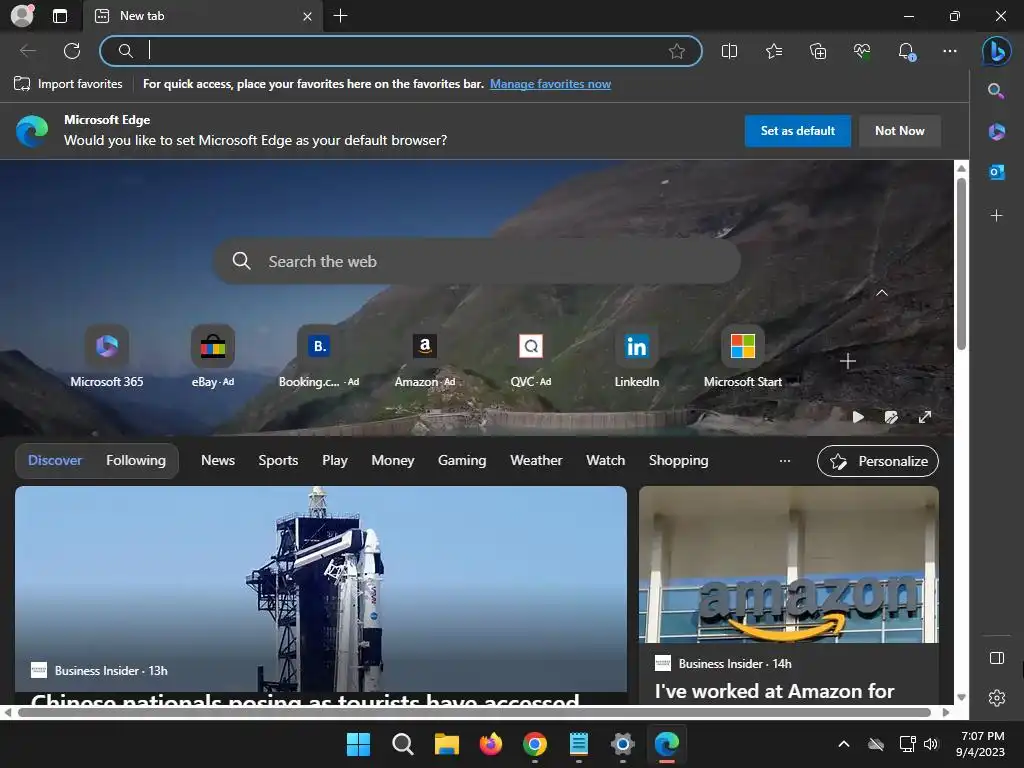Open the Favorites list icon
The image size is (1024, 768).
point(774,51)
